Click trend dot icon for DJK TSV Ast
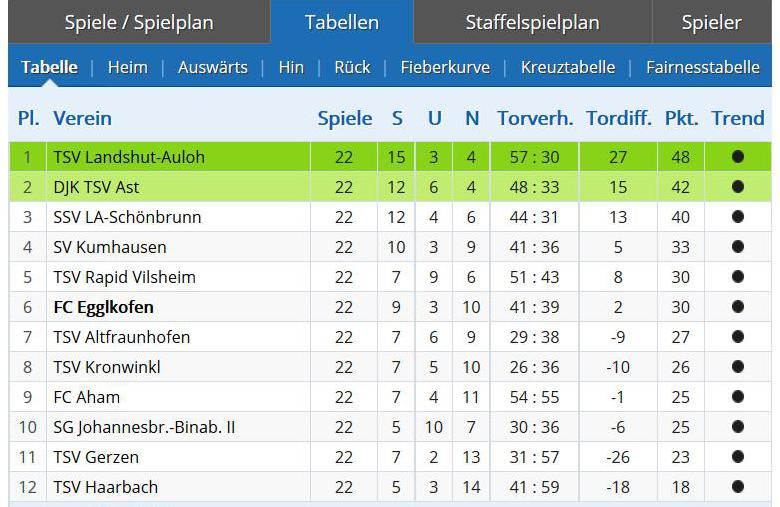The width and height of the screenshot is (780, 507). [x=738, y=187]
